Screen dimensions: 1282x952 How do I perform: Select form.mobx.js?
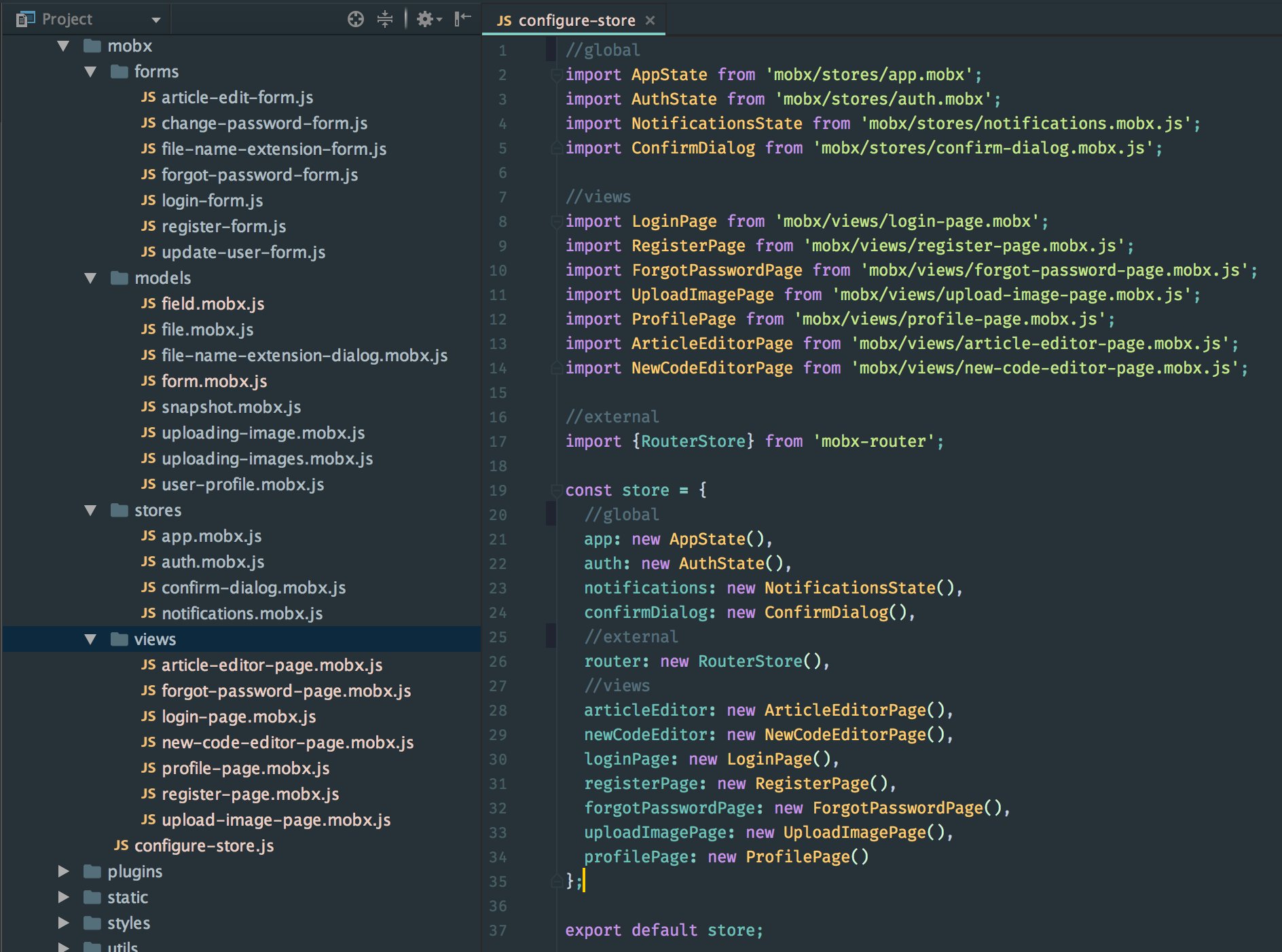[x=214, y=381]
